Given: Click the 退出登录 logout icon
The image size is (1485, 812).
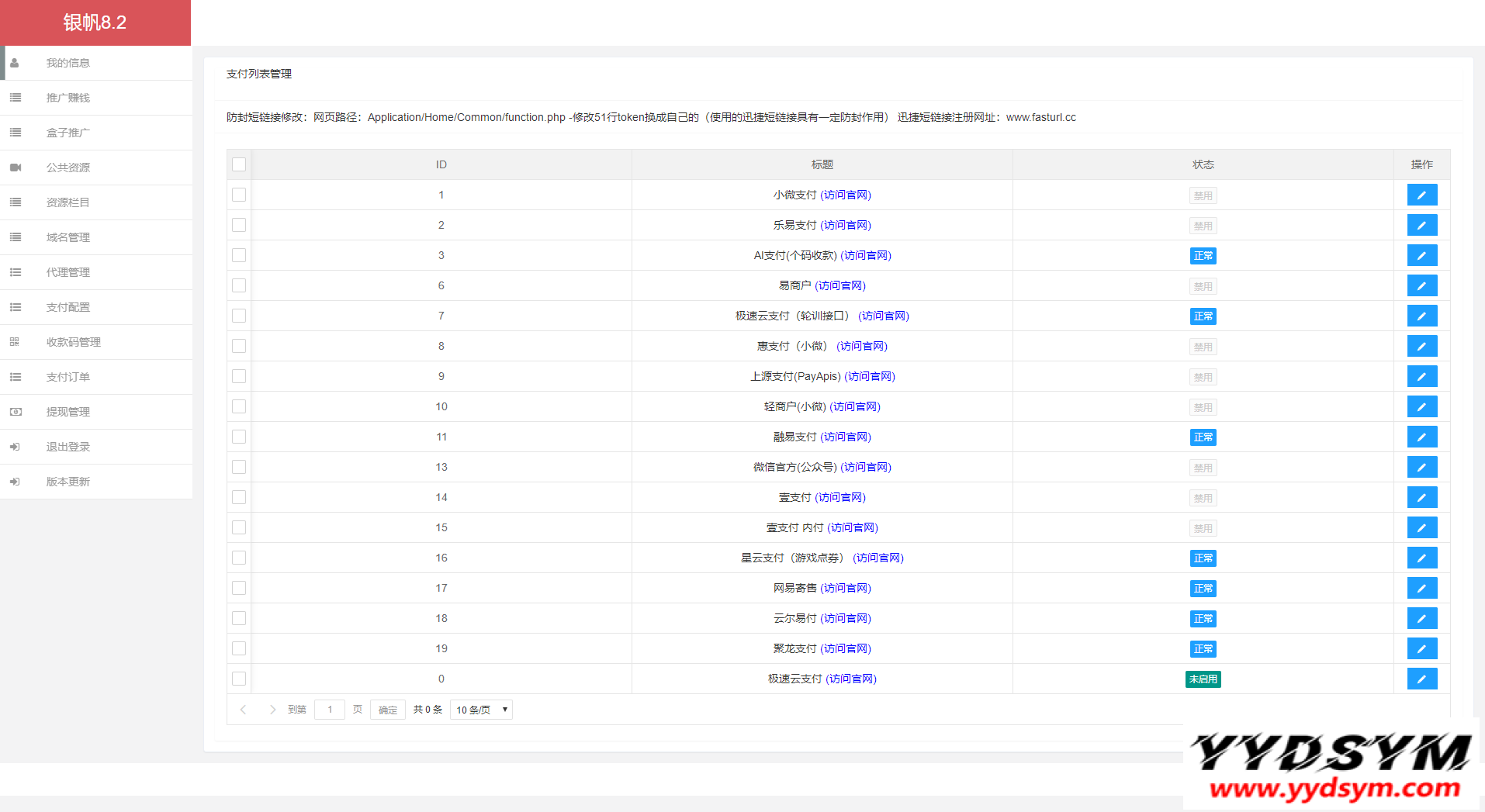Looking at the screenshot, I should pyautogui.click(x=15, y=447).
